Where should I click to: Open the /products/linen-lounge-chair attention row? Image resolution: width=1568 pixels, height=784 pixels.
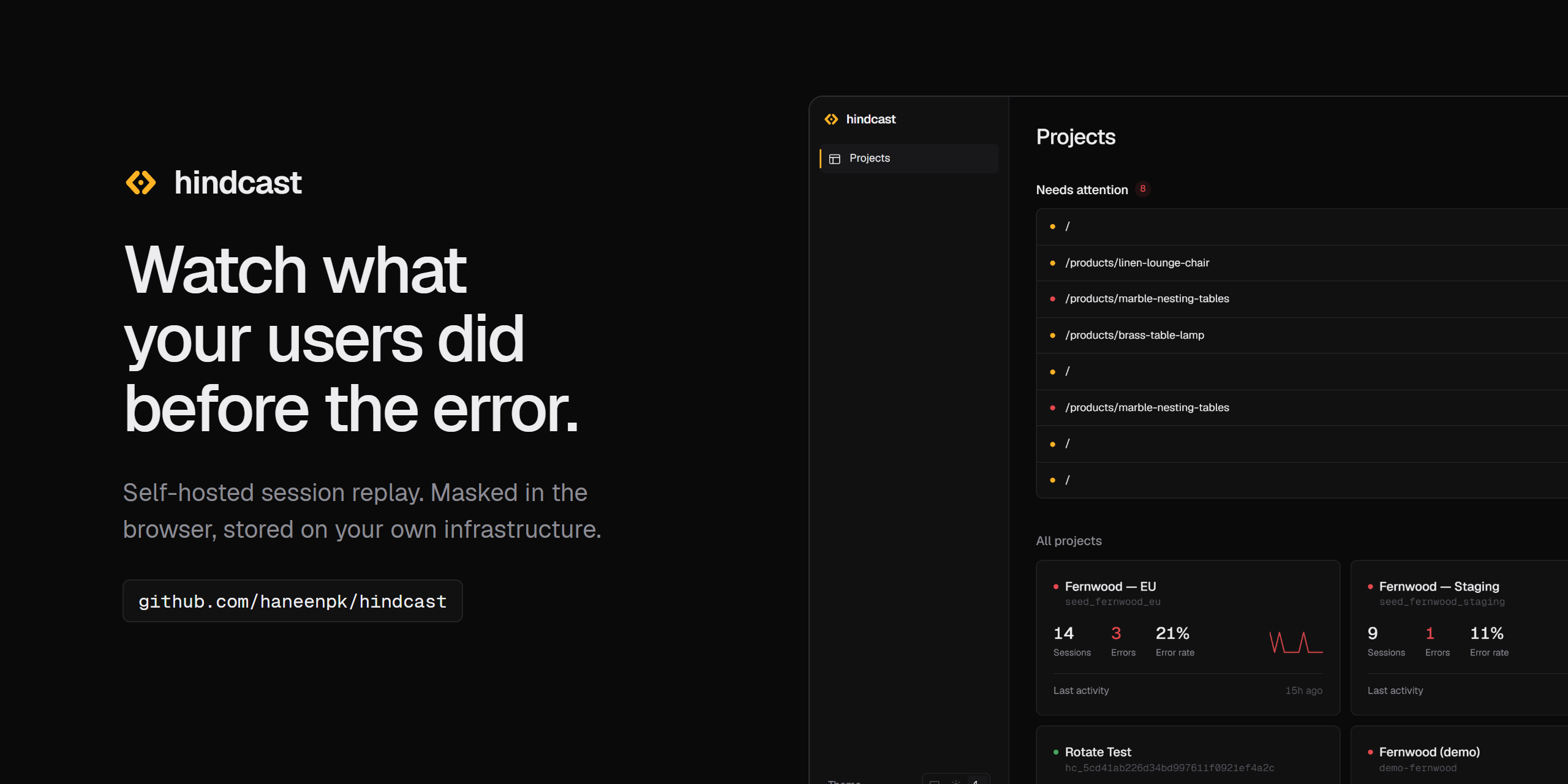(x=1302, y=263)
